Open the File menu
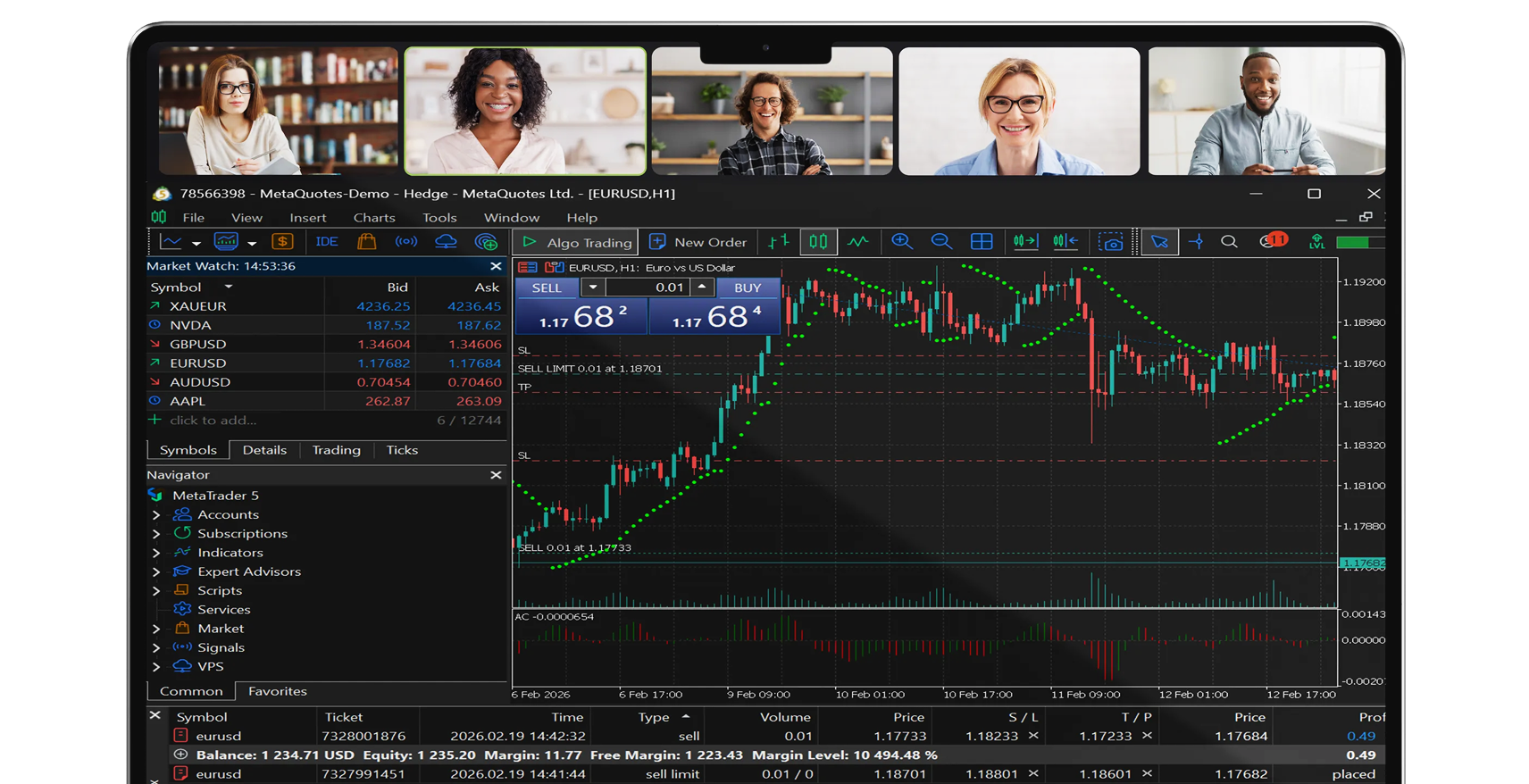 (x=194, y=218)
